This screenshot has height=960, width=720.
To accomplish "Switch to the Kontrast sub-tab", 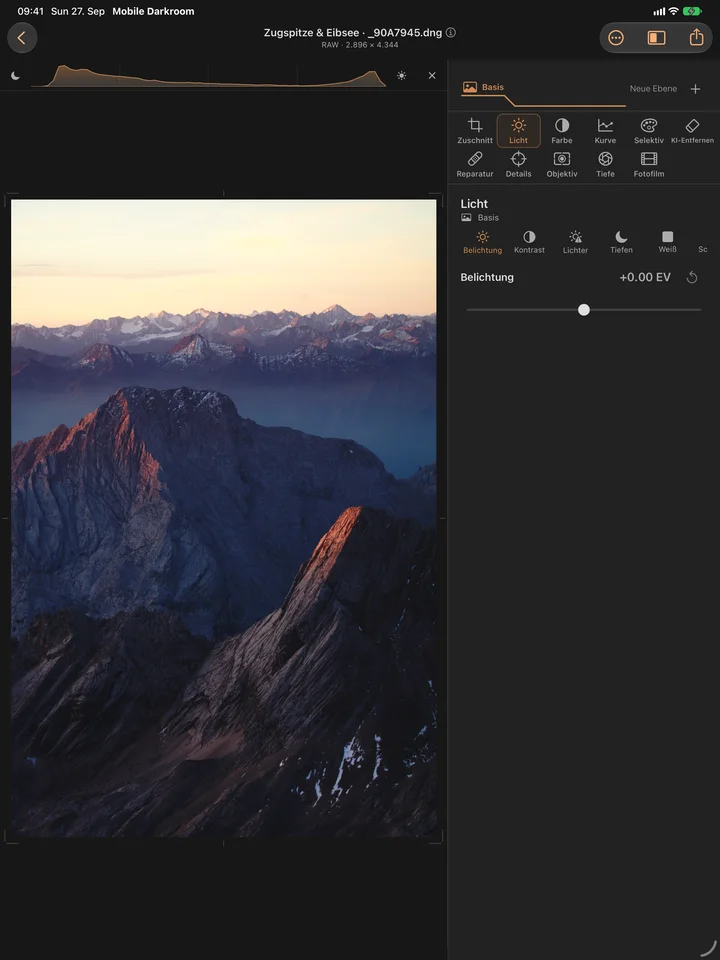I will (530, 242).
